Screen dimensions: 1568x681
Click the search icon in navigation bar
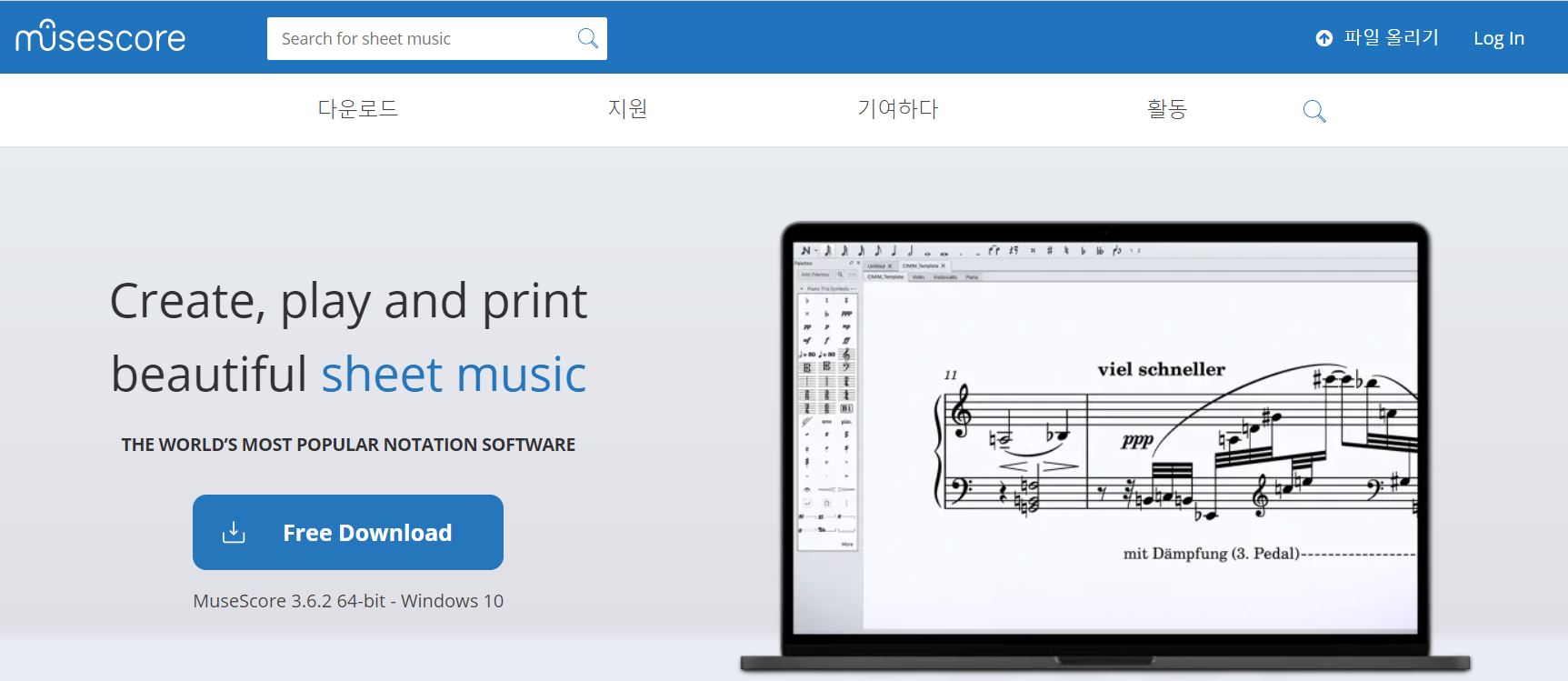click(1314, 111)
